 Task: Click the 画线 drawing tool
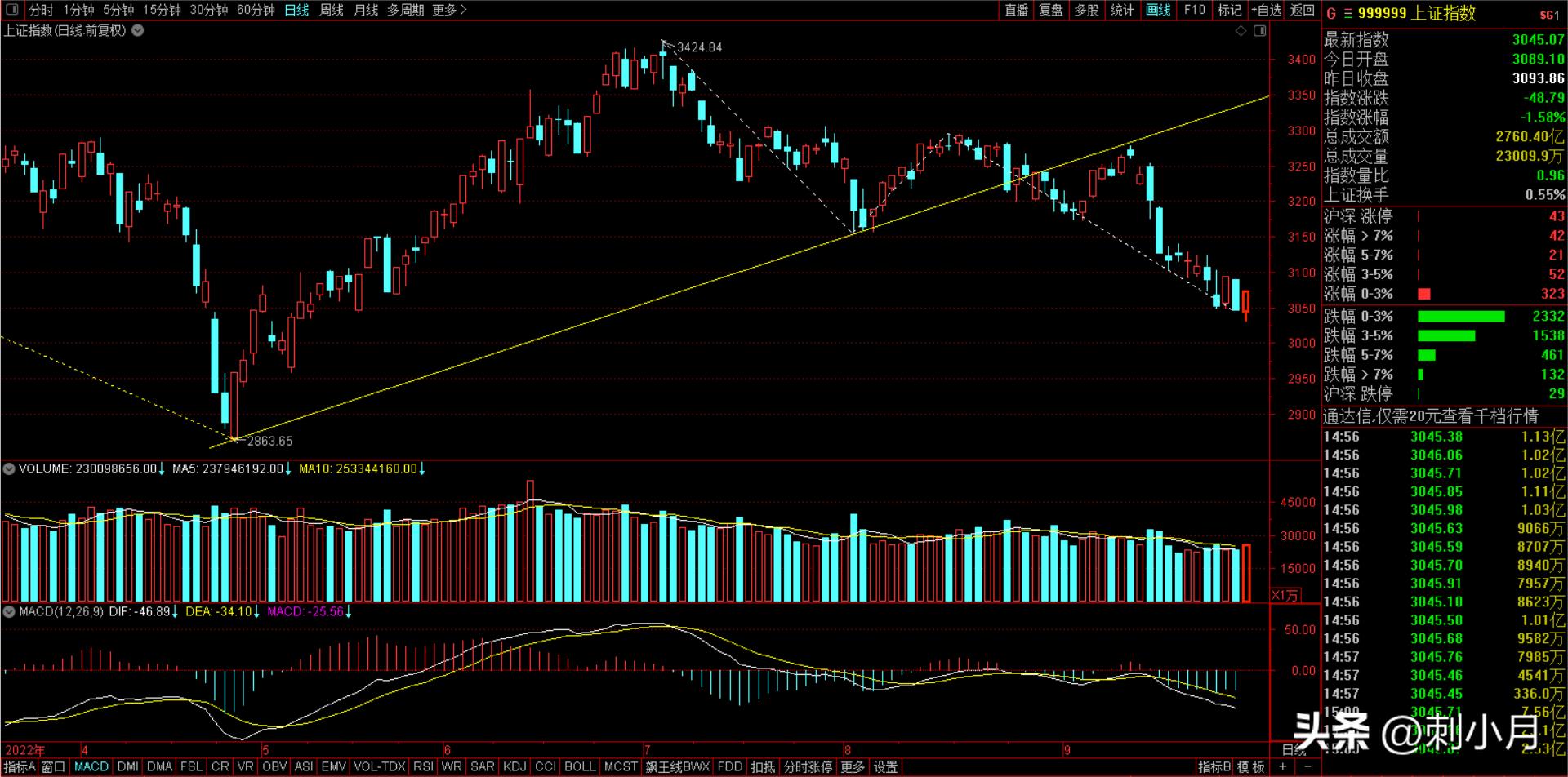[1158, 10]
